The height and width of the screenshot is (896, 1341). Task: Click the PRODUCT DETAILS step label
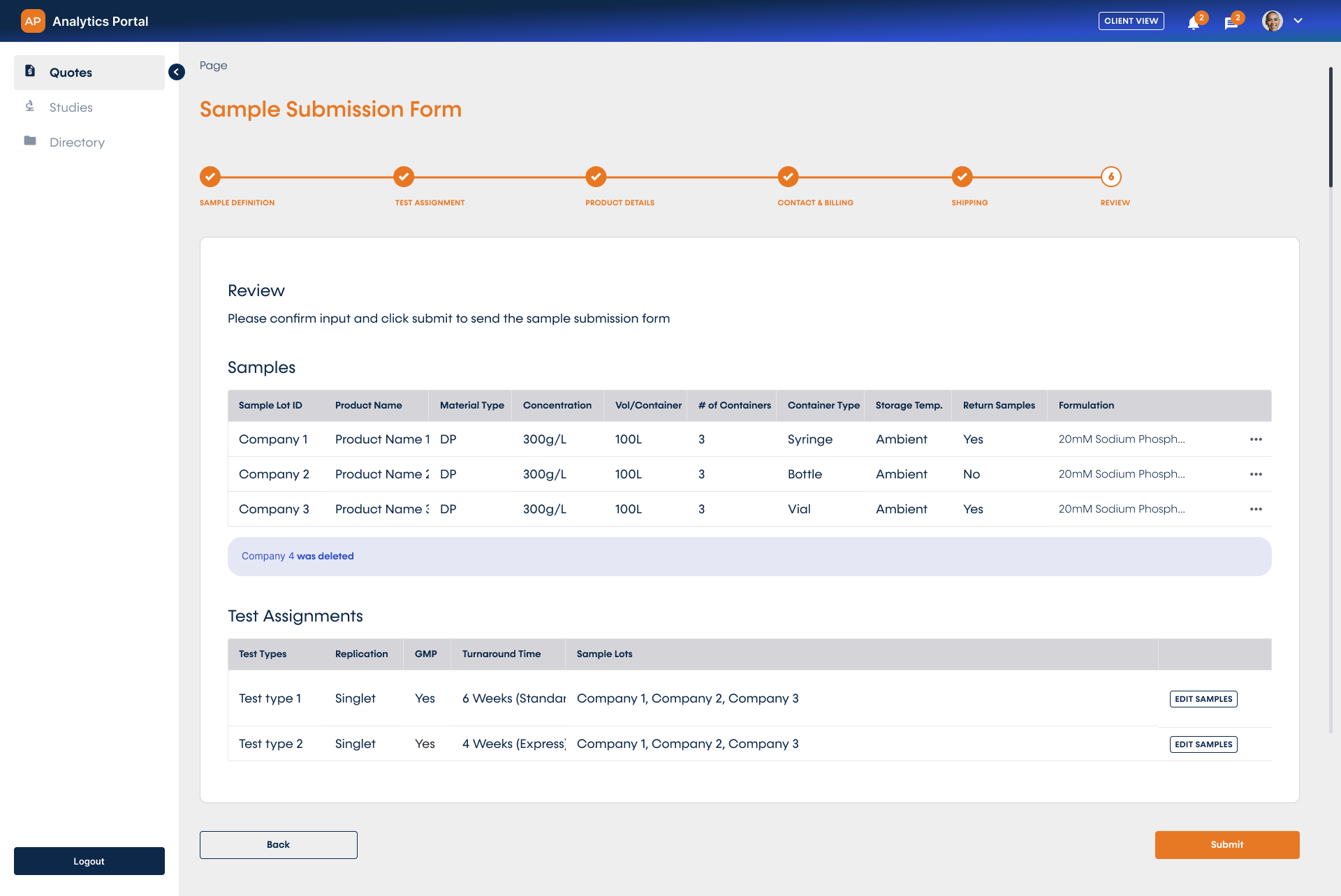(620, 203)
